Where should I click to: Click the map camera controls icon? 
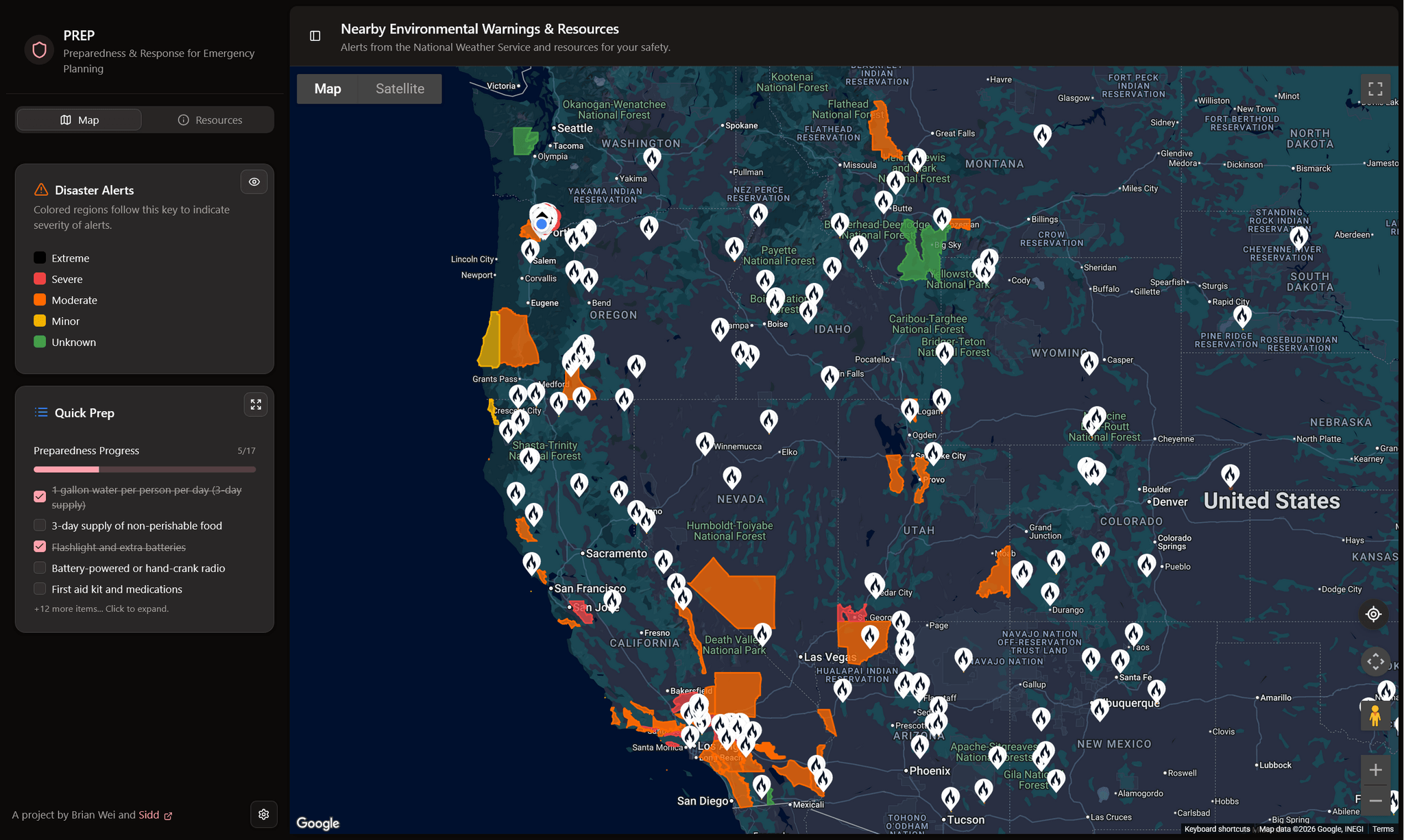click(x=1375, y=662)
